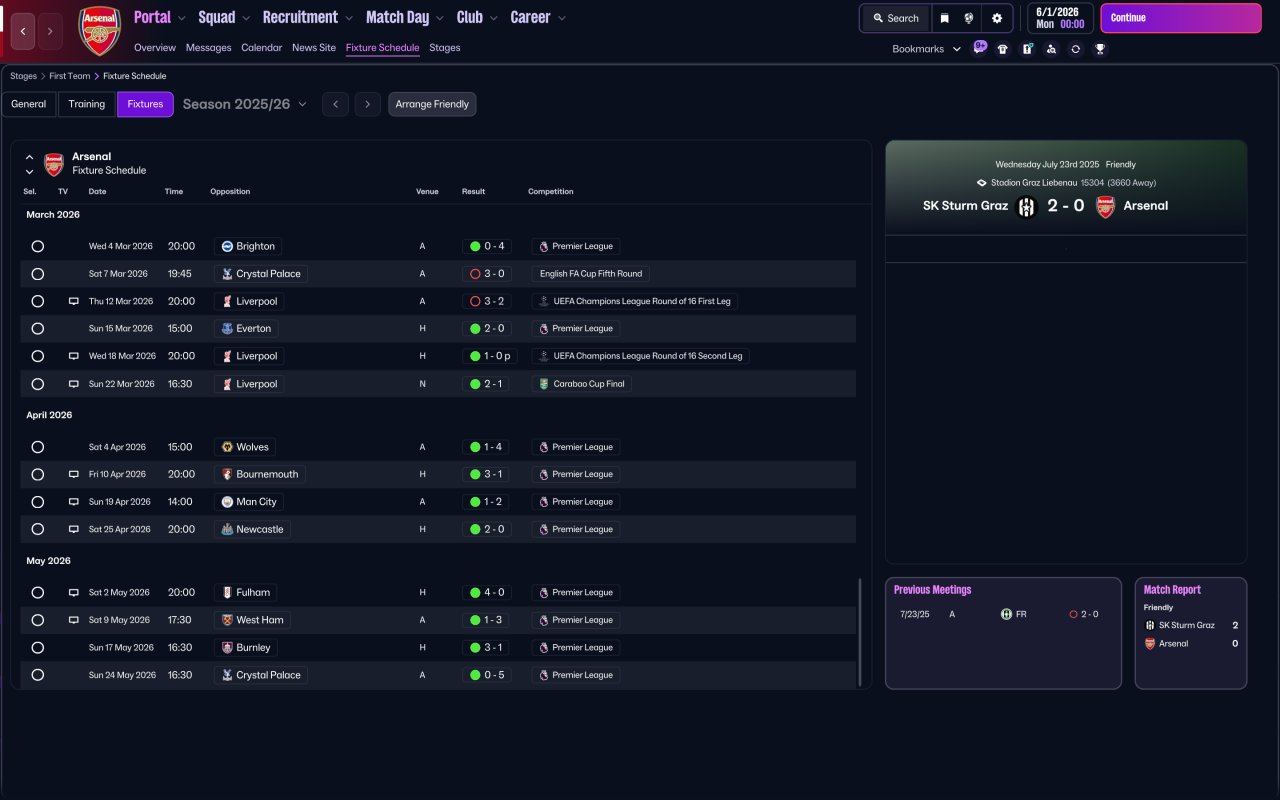Click the trophy icon in bookmarks bar
1280x800 pixels.
coord(1100,49)
